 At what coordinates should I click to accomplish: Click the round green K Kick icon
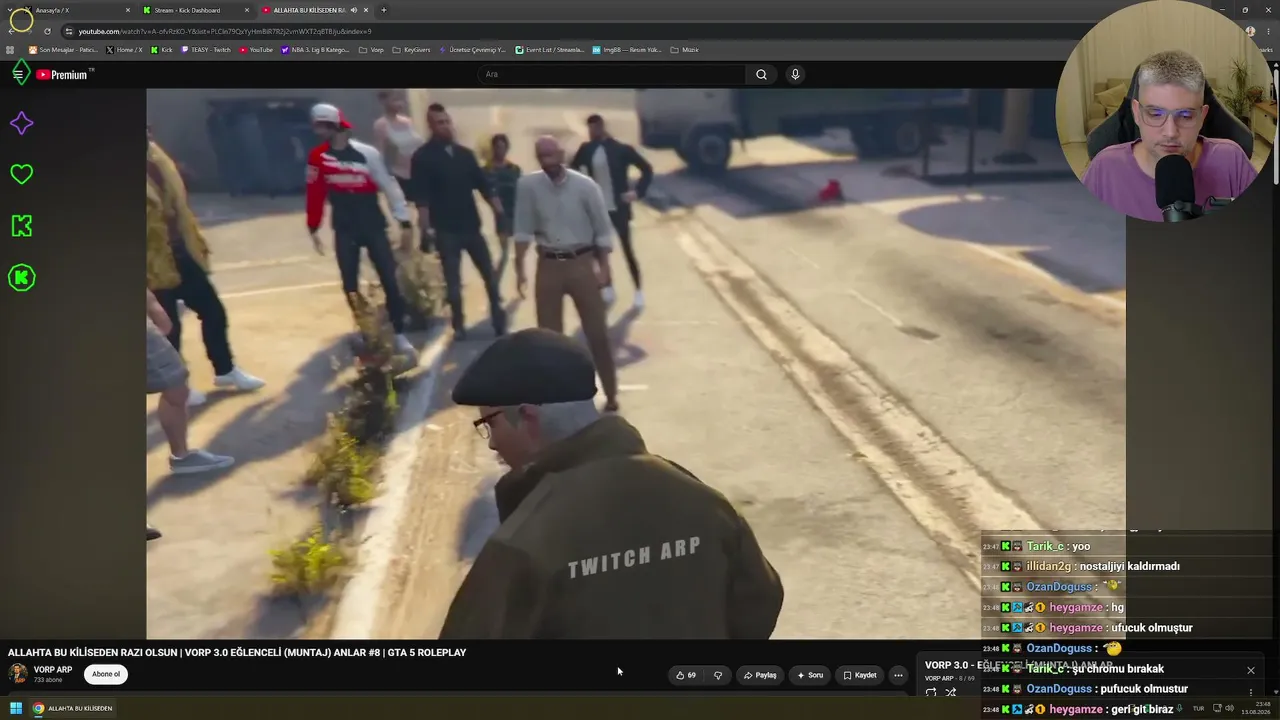coord(21,278)
